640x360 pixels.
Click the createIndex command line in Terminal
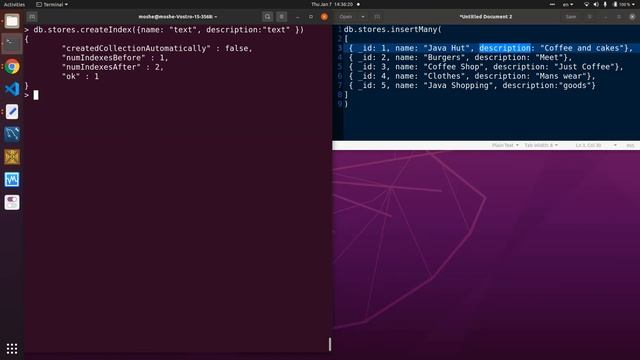click(x=164, y=30)
